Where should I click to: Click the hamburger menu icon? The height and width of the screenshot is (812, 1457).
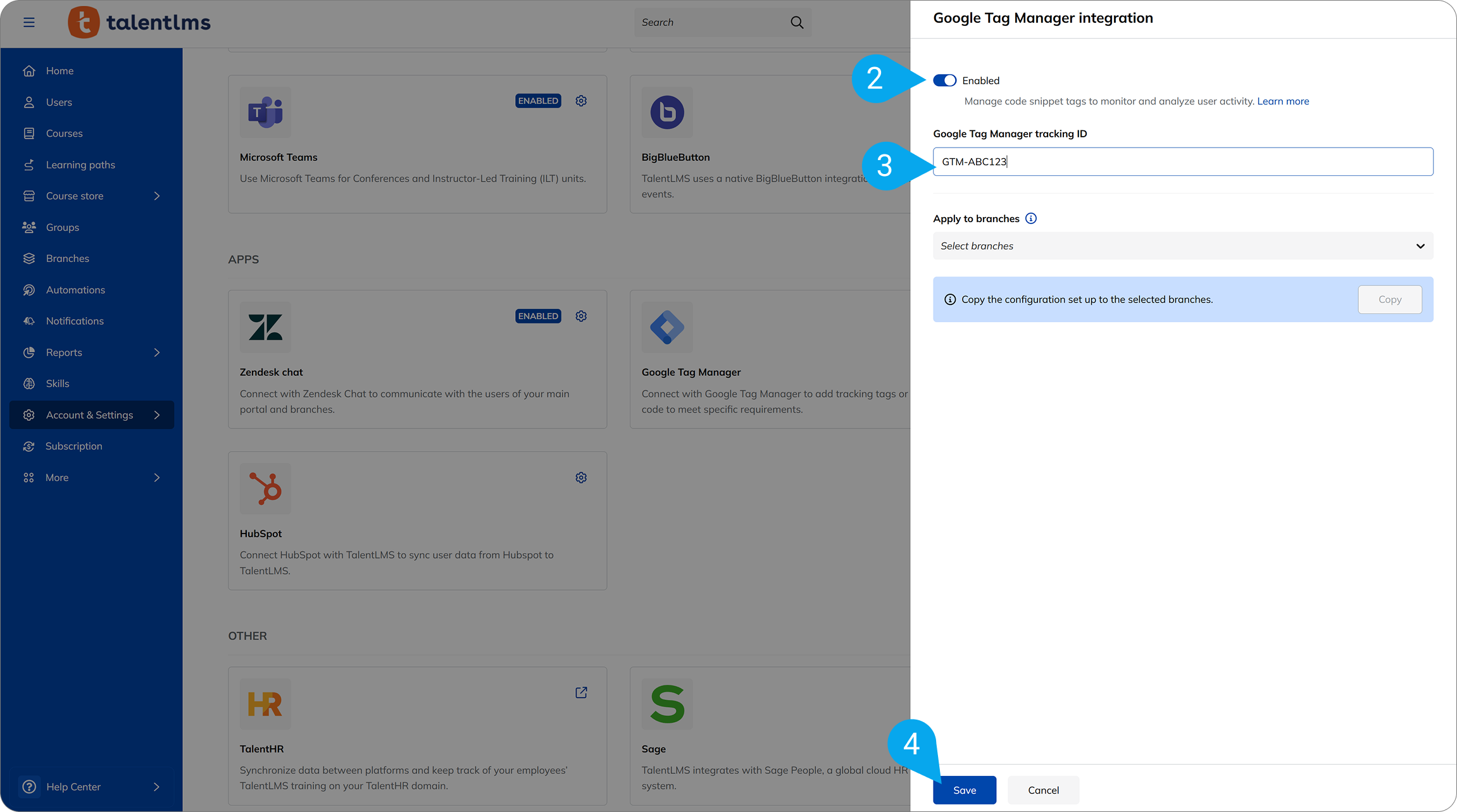point(29,22)
